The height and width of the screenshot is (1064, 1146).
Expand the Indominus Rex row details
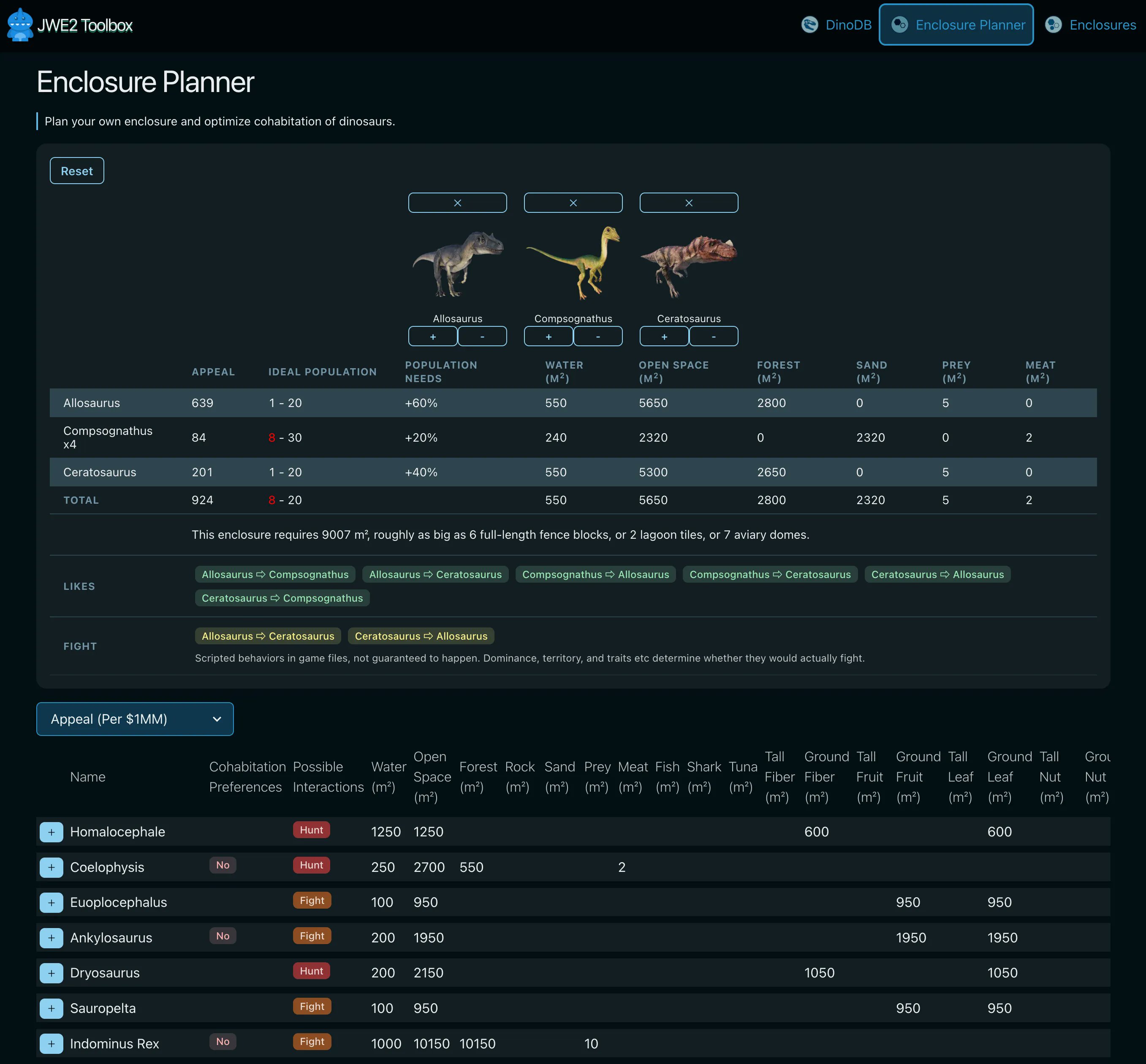51,1043
